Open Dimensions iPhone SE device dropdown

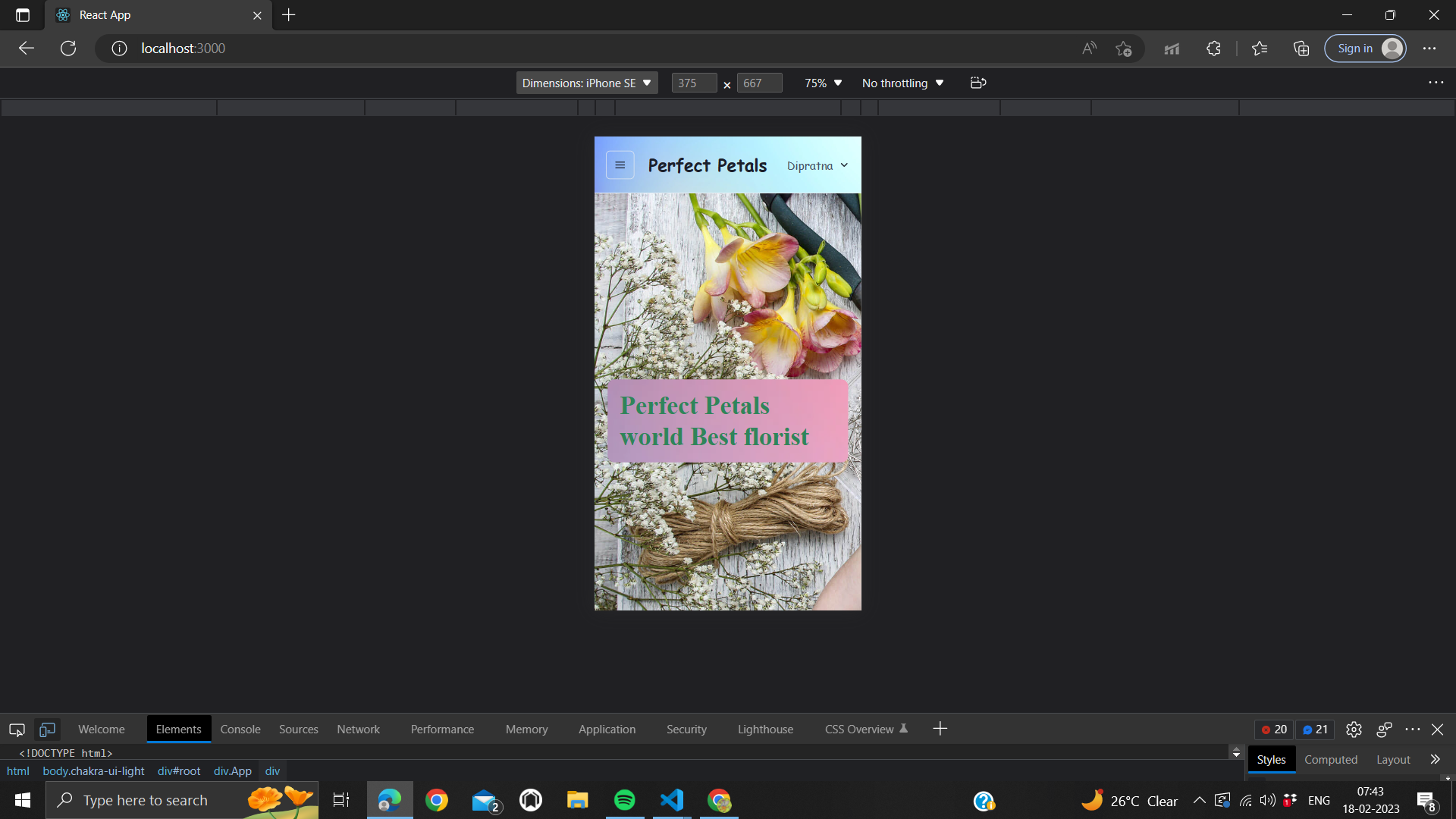(x=586, y=83)
